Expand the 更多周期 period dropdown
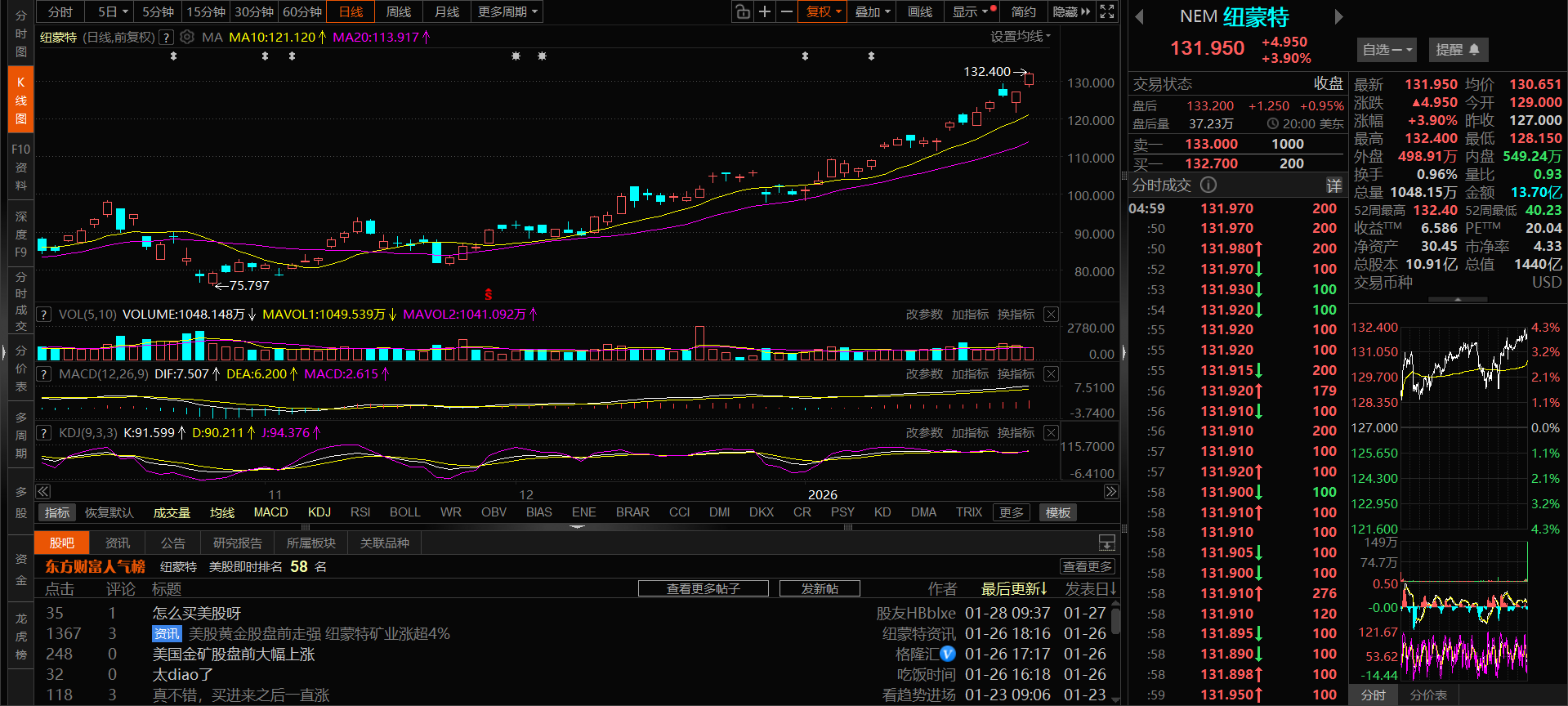The image size is (1568, 706). (507, 11)
